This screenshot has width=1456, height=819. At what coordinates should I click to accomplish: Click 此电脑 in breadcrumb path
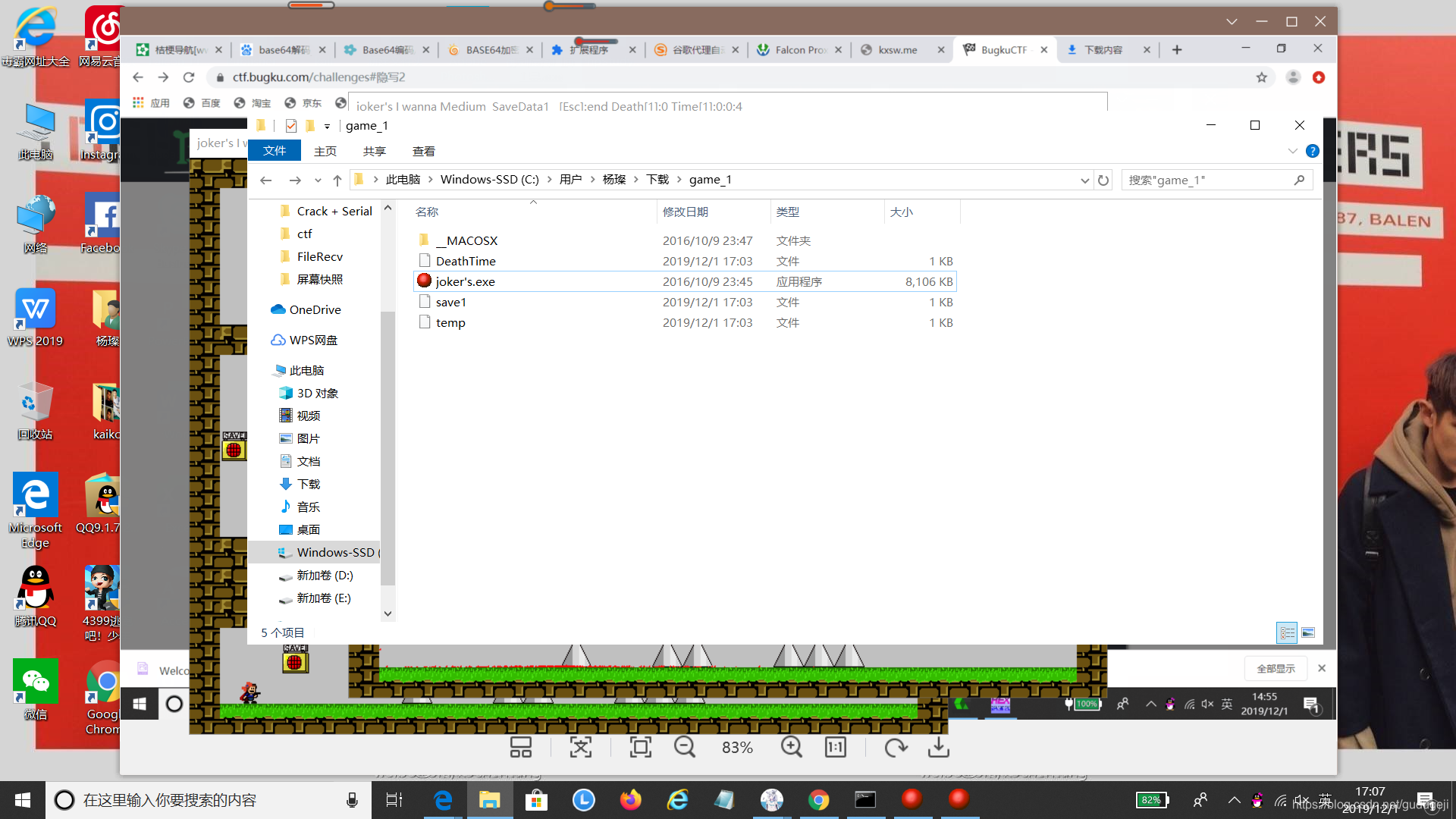(x=403, y=180)
